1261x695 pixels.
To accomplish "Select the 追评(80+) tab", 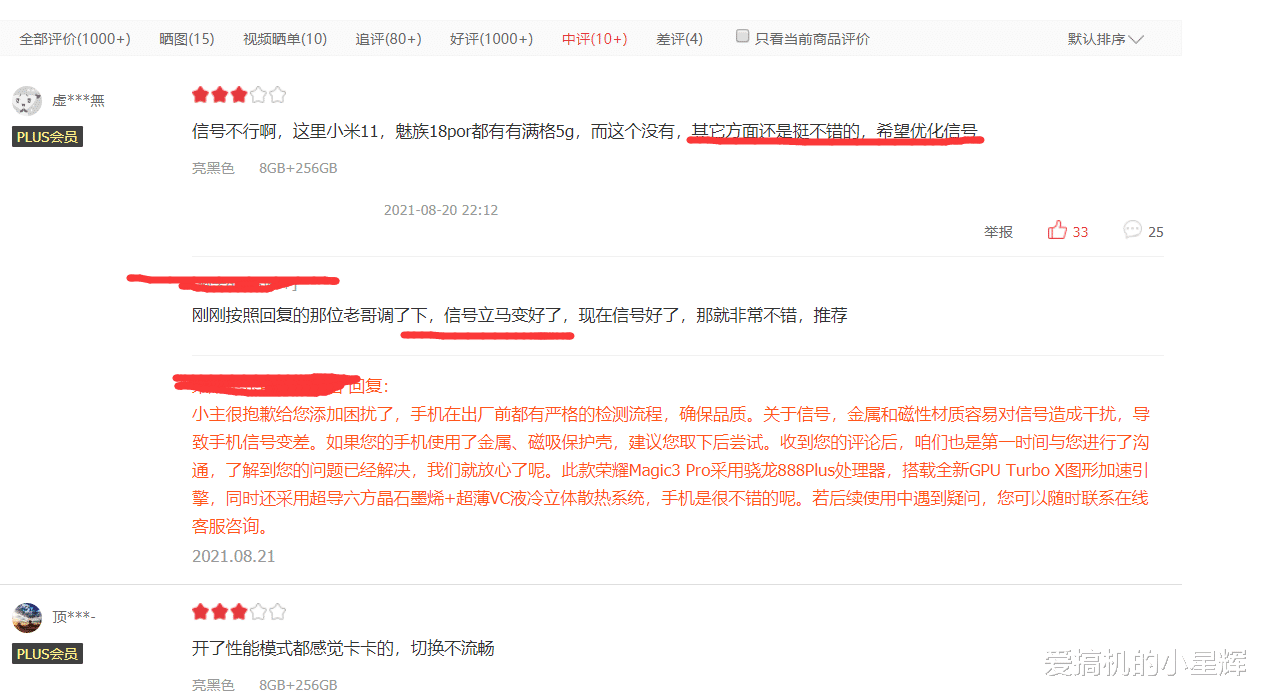I will pyautogui.click(x=388, y=37).
